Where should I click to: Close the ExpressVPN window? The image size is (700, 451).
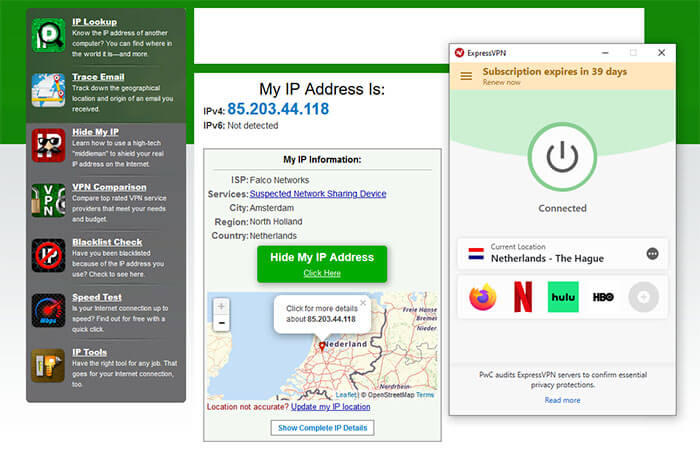662,53
